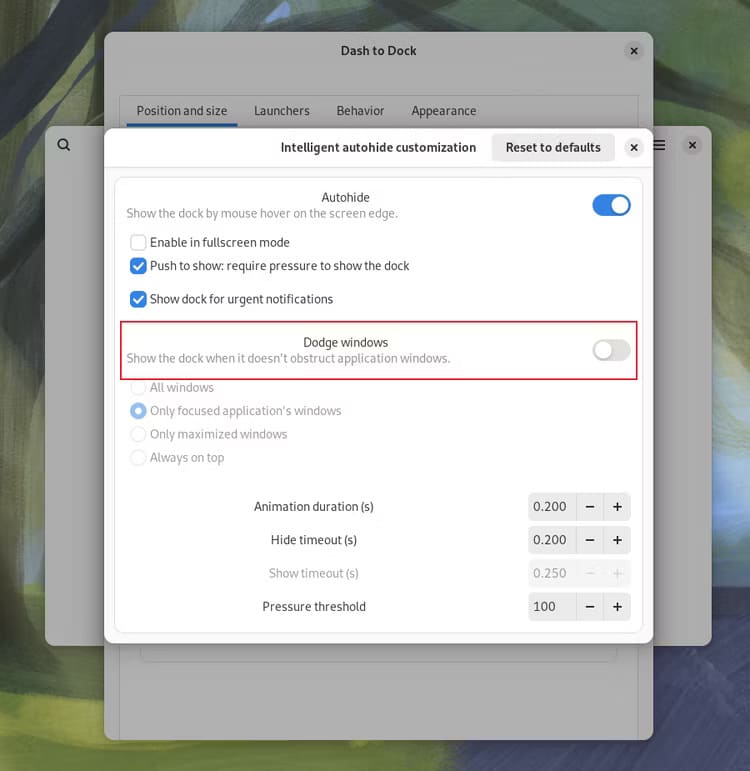Image resolution: width=750 pixels, height=771 pixels.
Task: Increase Animation duration with plus button
Action: pyautogui.click(x=617, y=507)
